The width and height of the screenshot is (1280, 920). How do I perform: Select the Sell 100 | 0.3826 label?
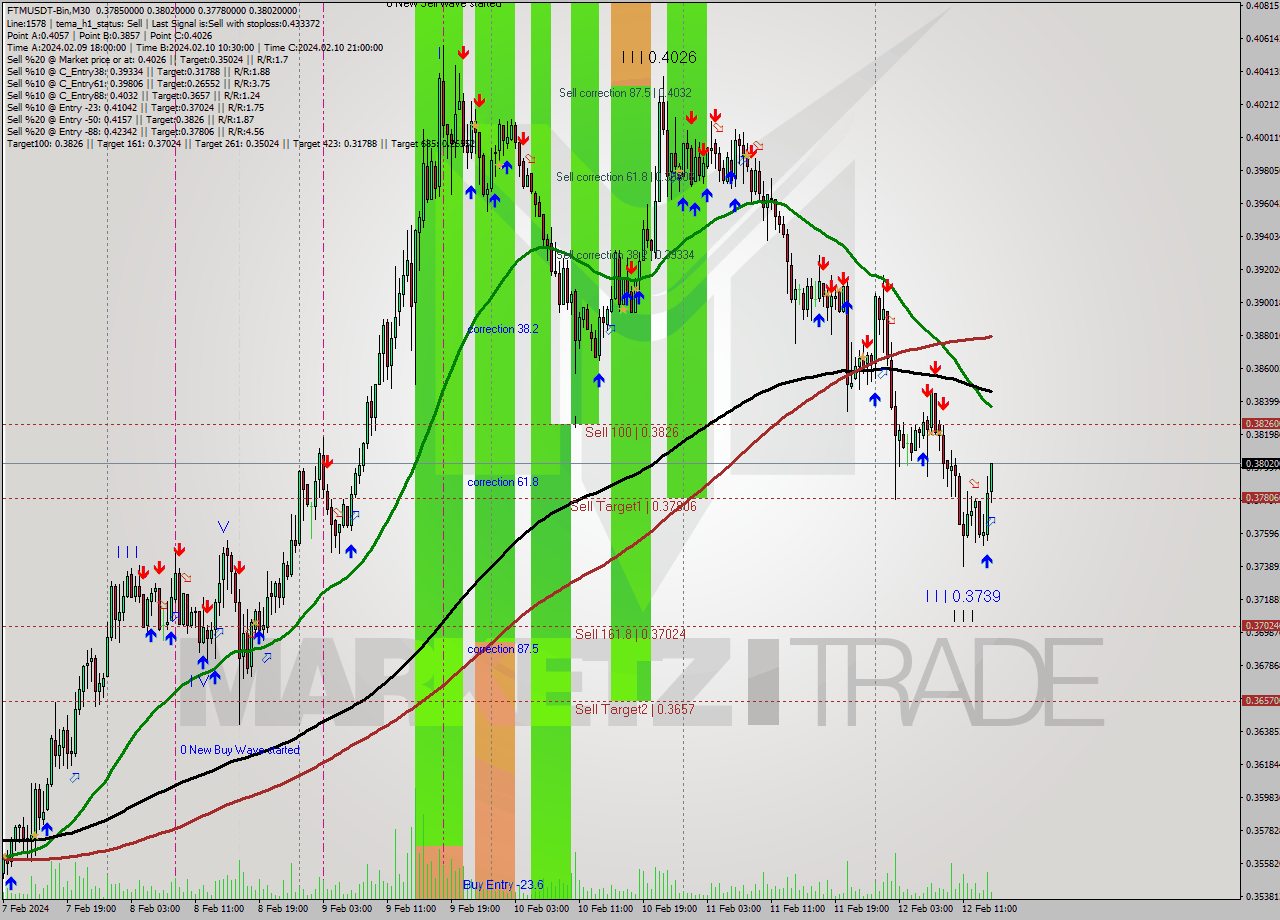(632, 432)
